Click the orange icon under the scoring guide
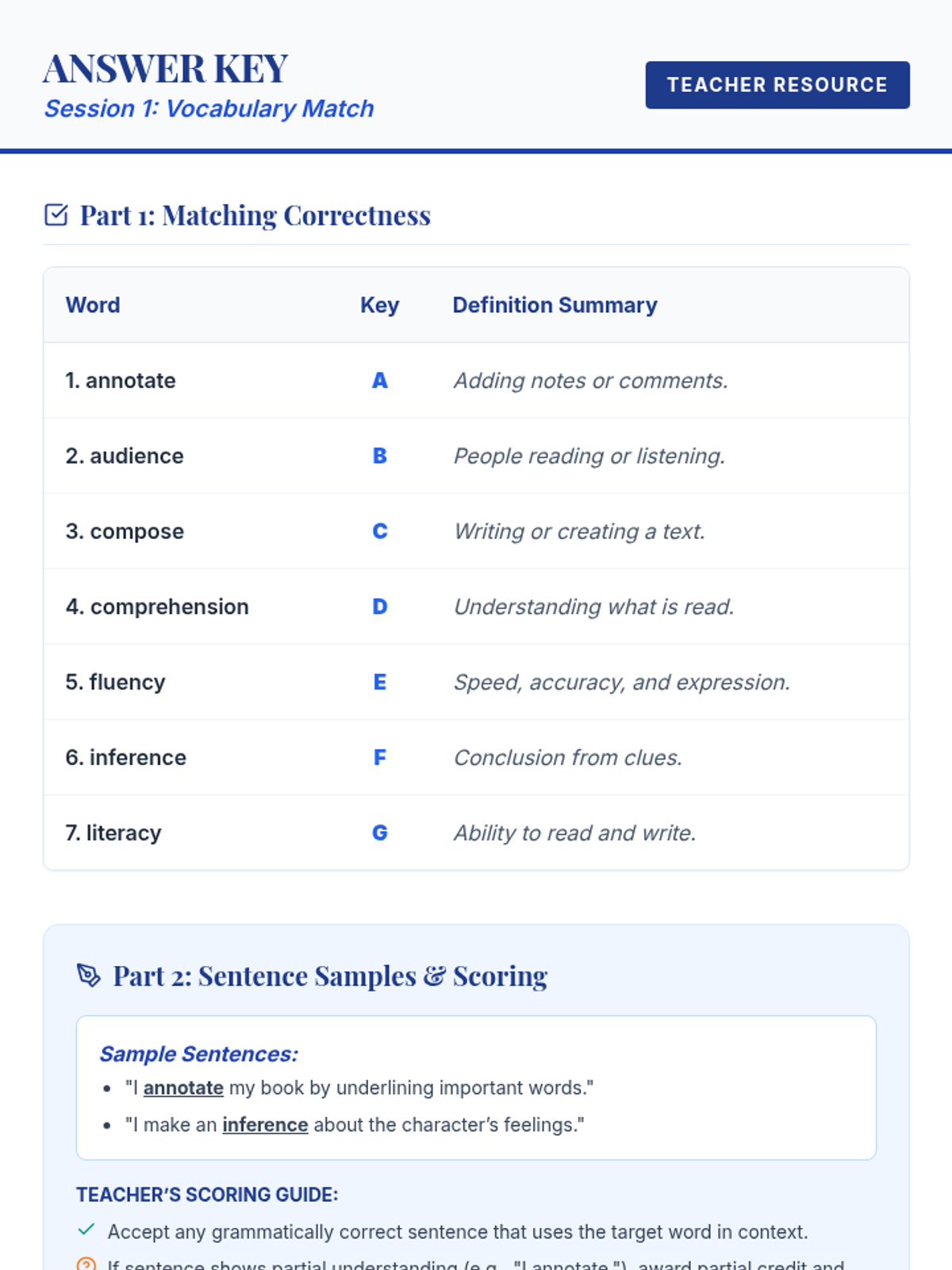This screenshot has width=952, height=1270. coord(86,1264)
